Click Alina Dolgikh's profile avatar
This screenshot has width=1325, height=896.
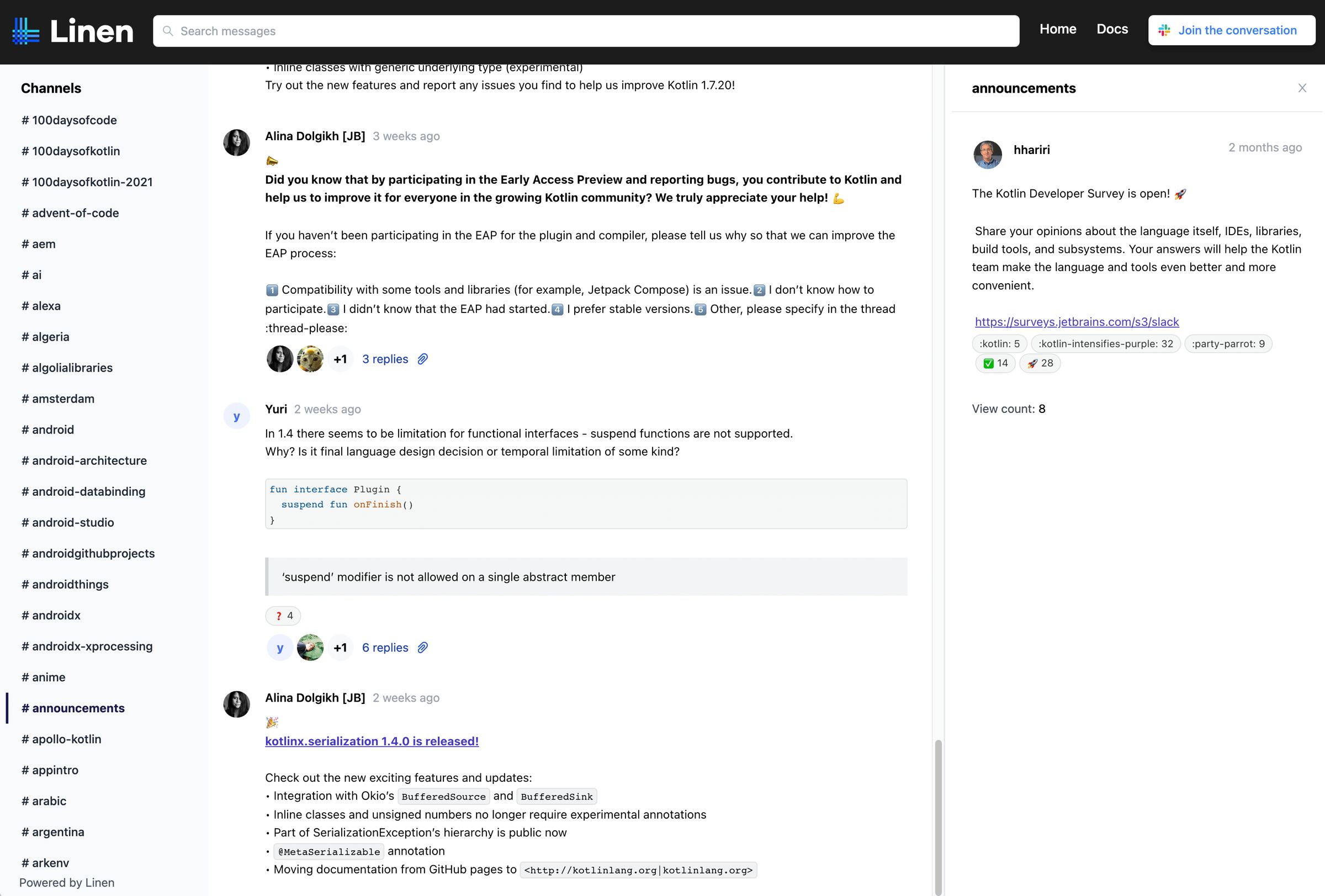pyautogui.click(x=237, y=142)
